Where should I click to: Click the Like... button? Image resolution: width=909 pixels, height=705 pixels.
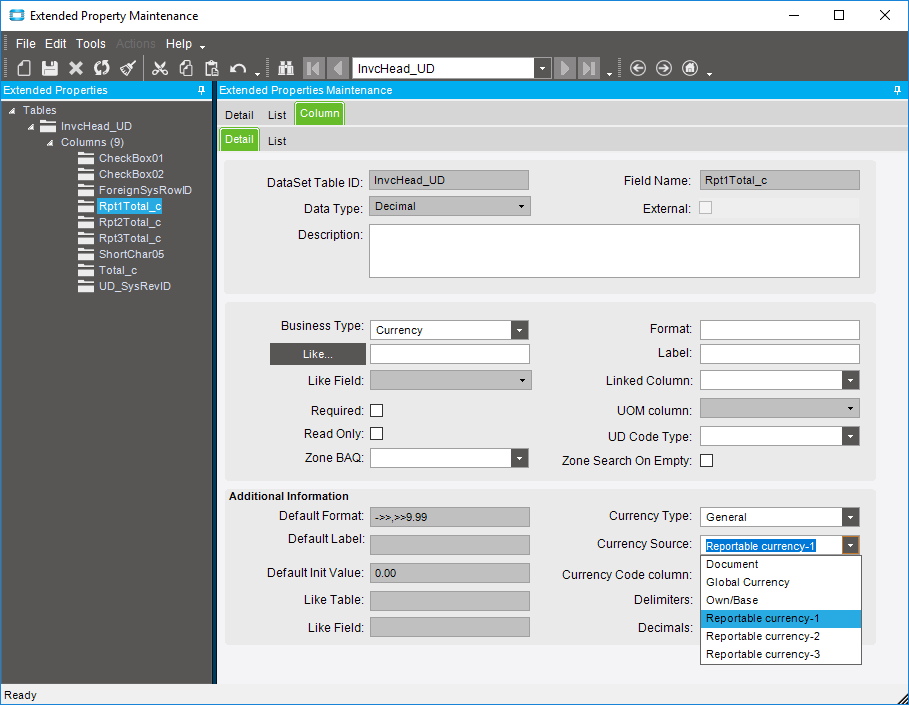click(318, 354)
